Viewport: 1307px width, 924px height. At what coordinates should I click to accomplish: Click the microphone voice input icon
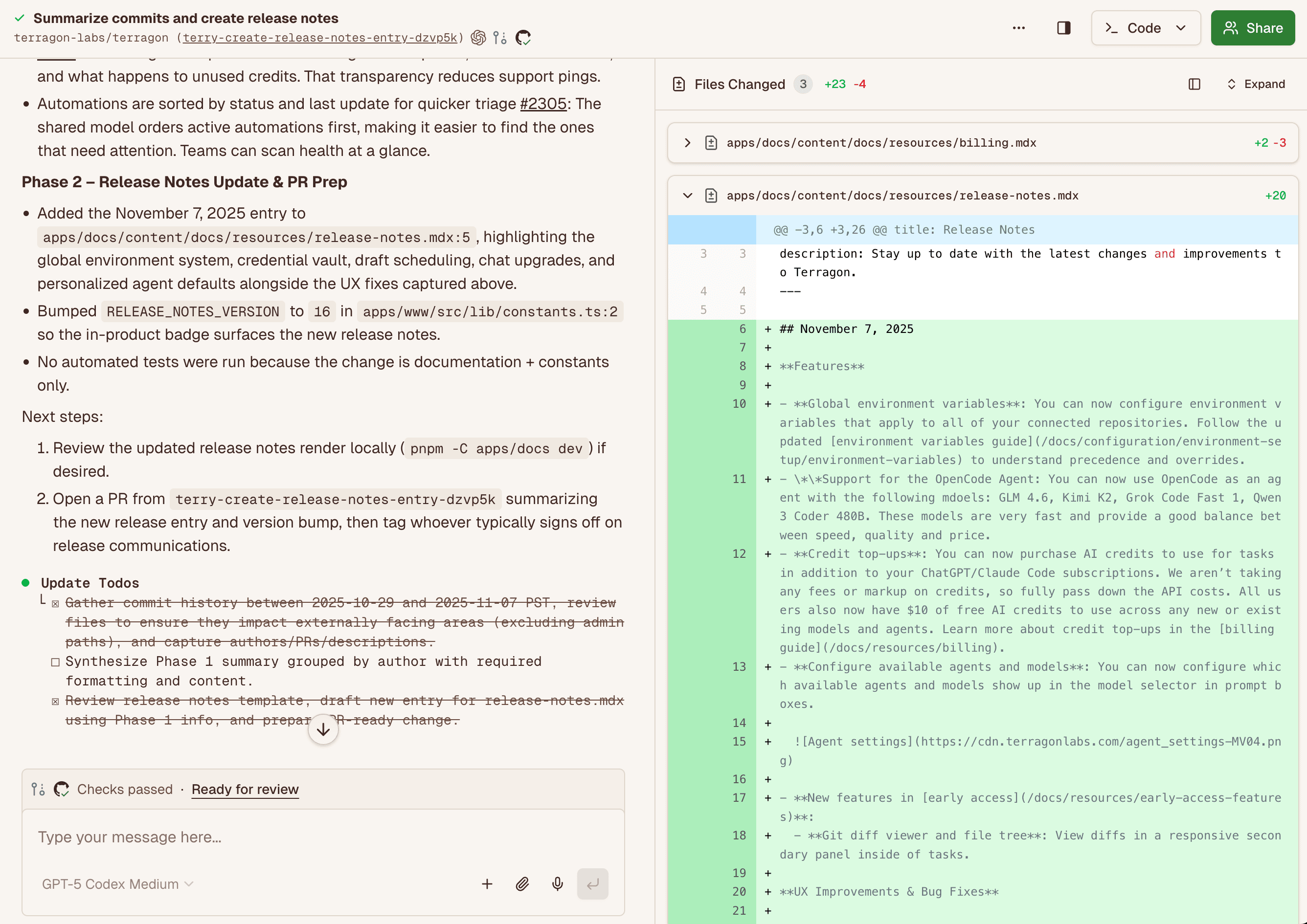tap(557, 883)
